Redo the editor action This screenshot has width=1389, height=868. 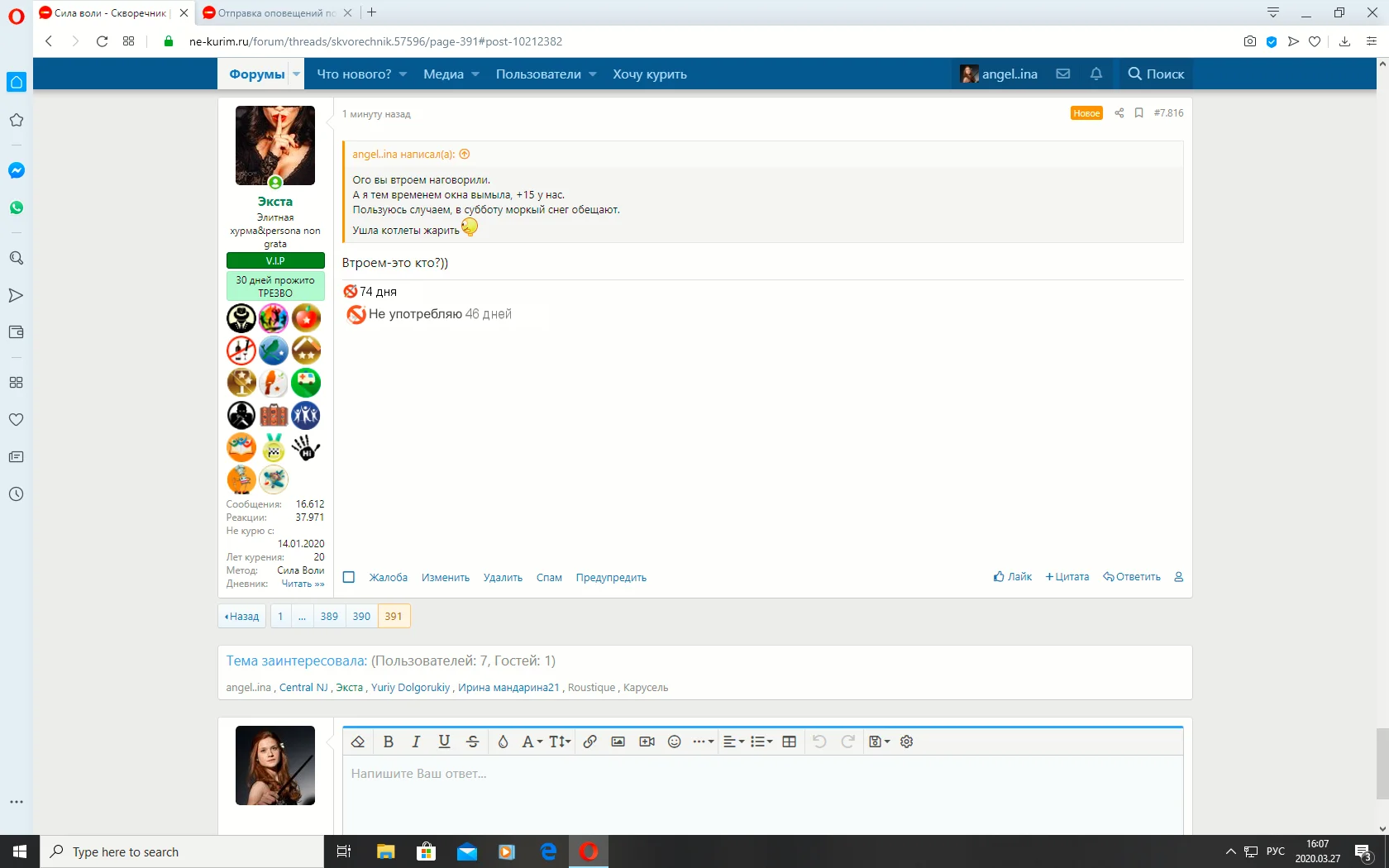pos(847,742)
